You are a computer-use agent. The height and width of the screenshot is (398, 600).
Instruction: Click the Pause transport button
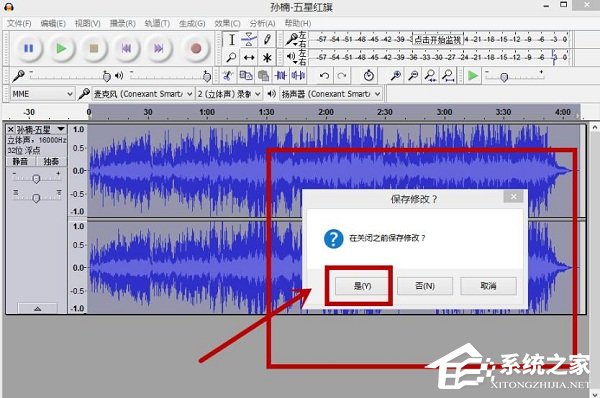pos(29,49)
